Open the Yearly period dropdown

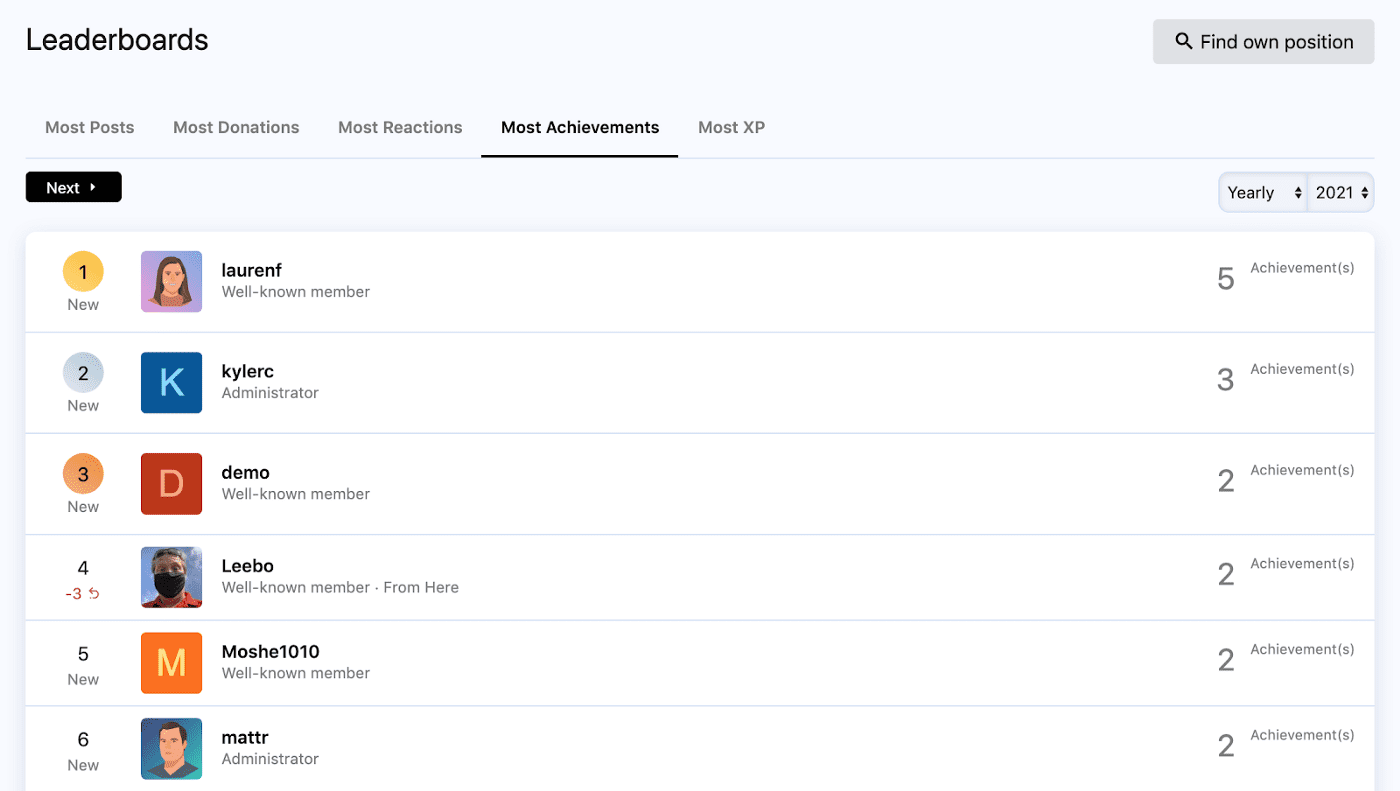pos(1263,192)
